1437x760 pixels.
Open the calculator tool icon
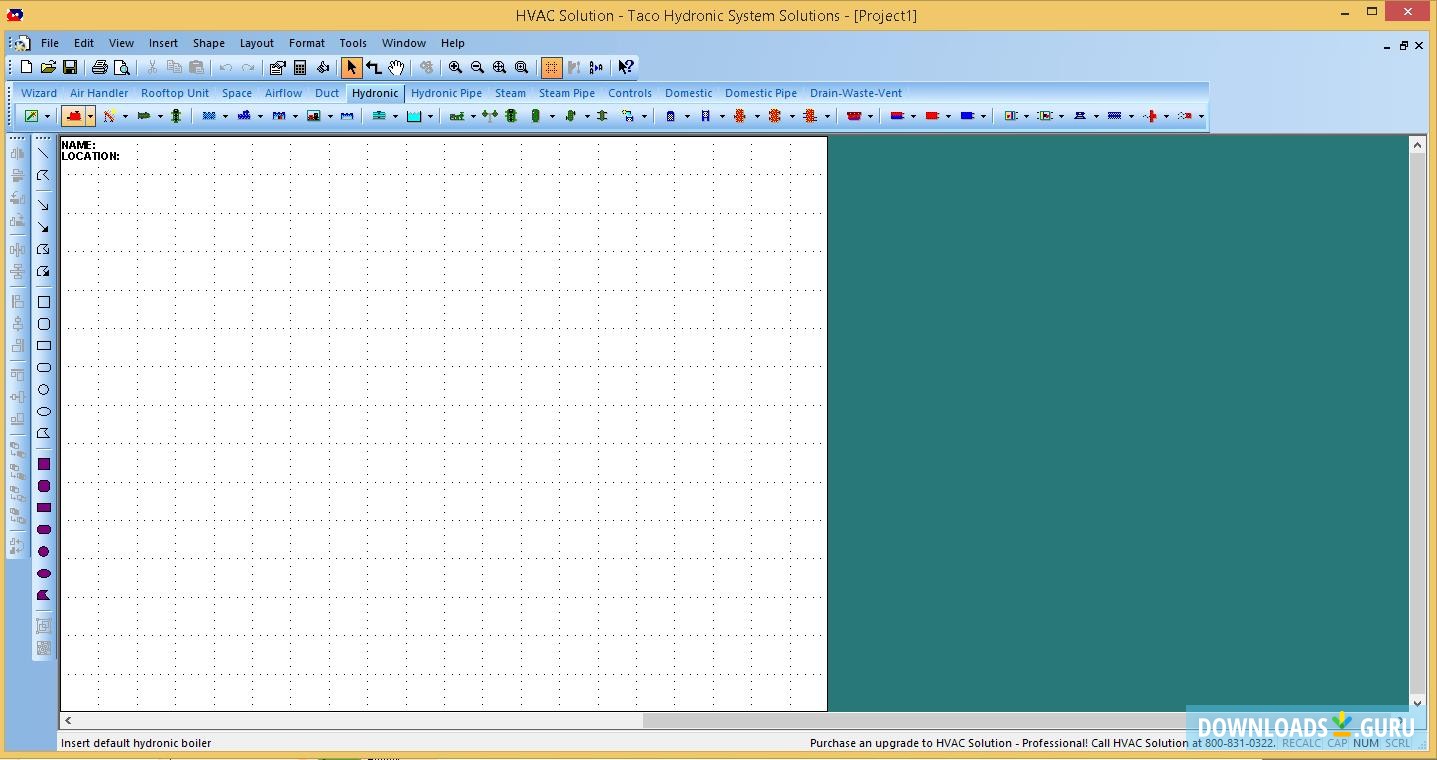click(x=300, y=67)
